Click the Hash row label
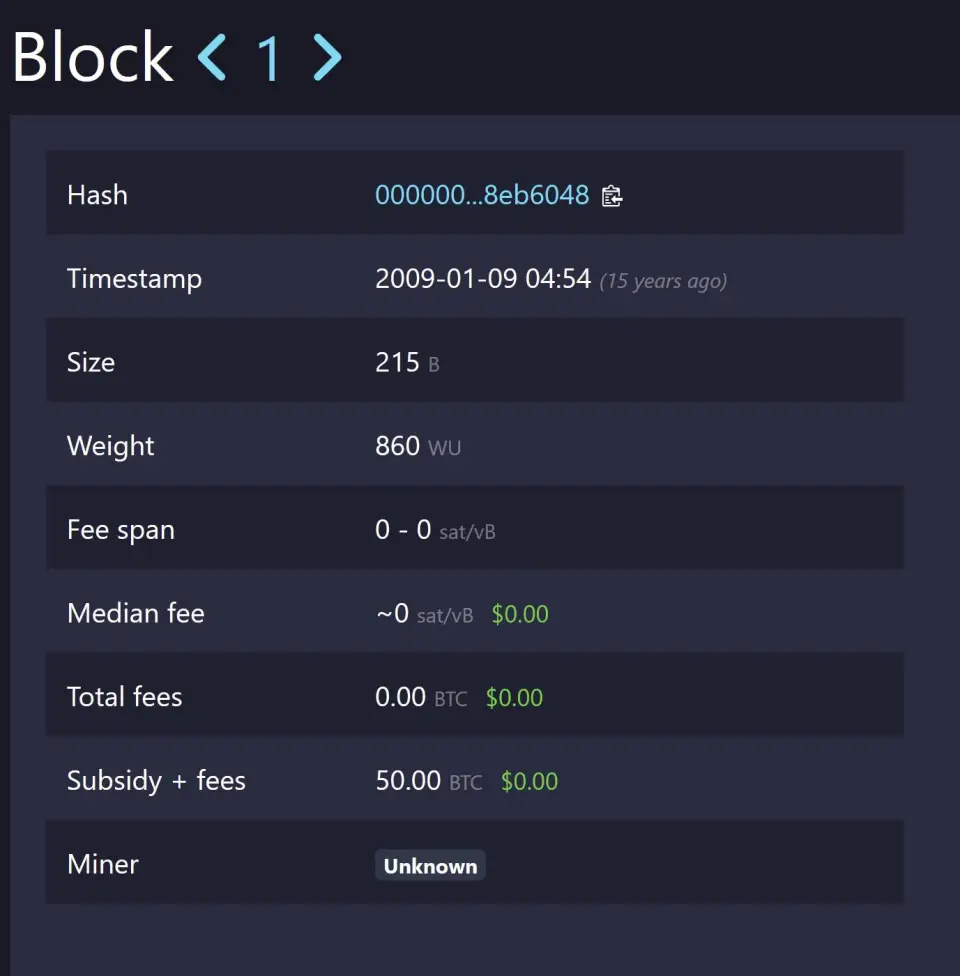Viewport: 960px width, 976px height. tap(97, 195)
